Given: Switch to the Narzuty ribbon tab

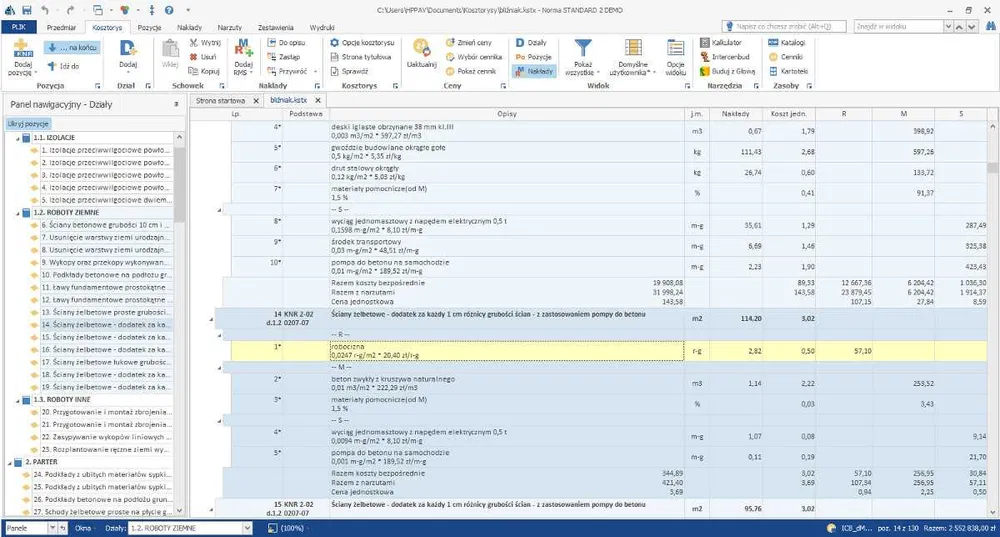Looking at the screenshot, I should [230, 27].
